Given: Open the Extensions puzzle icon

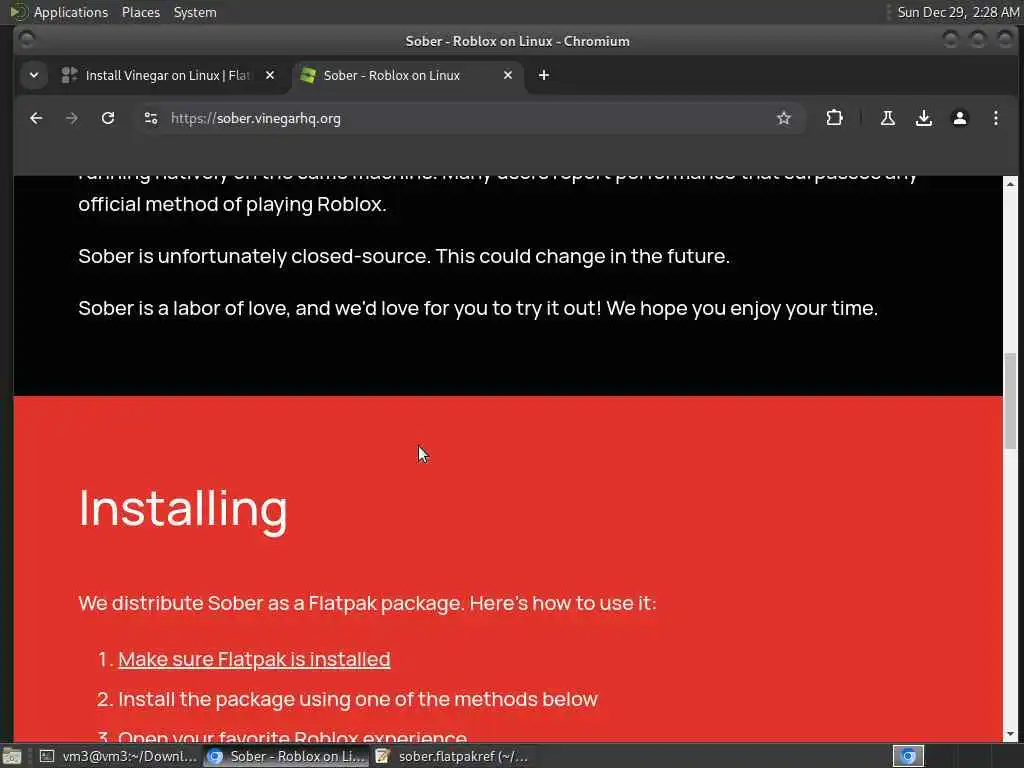Looking at the screenshot, I should click(834, 118).
